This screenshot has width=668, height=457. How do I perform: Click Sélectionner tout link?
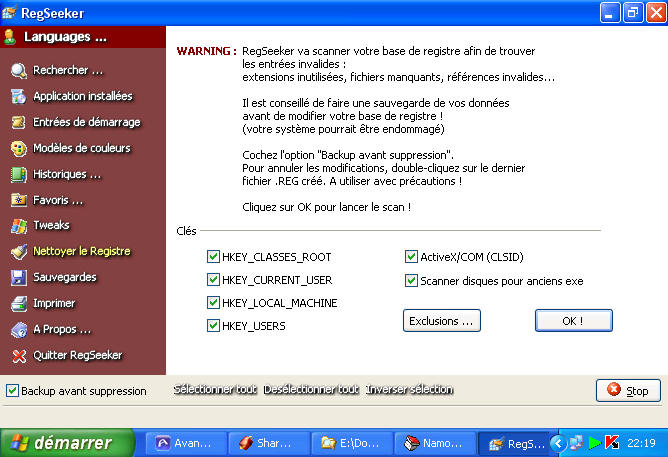[215, 389]
